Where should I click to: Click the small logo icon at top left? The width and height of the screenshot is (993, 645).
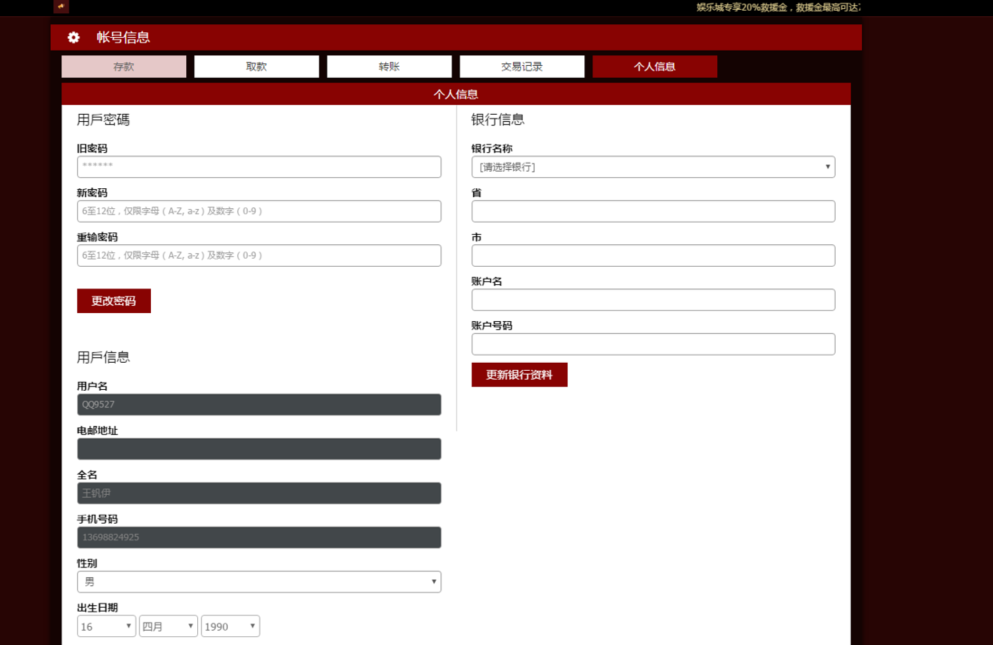tap(61, 7)
